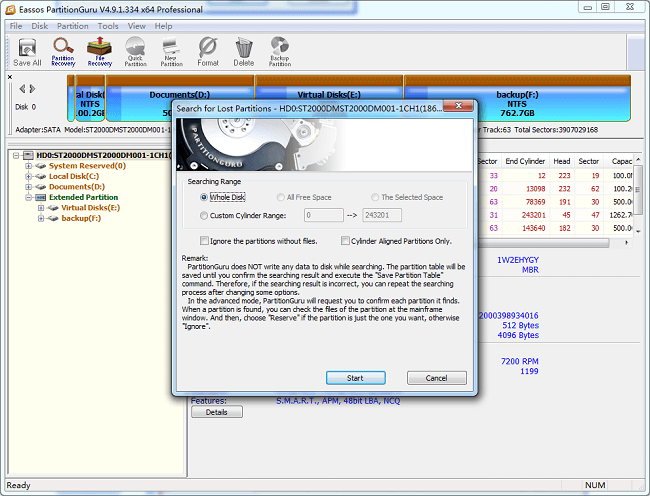Select the backup(F:) partition bar

517,98
